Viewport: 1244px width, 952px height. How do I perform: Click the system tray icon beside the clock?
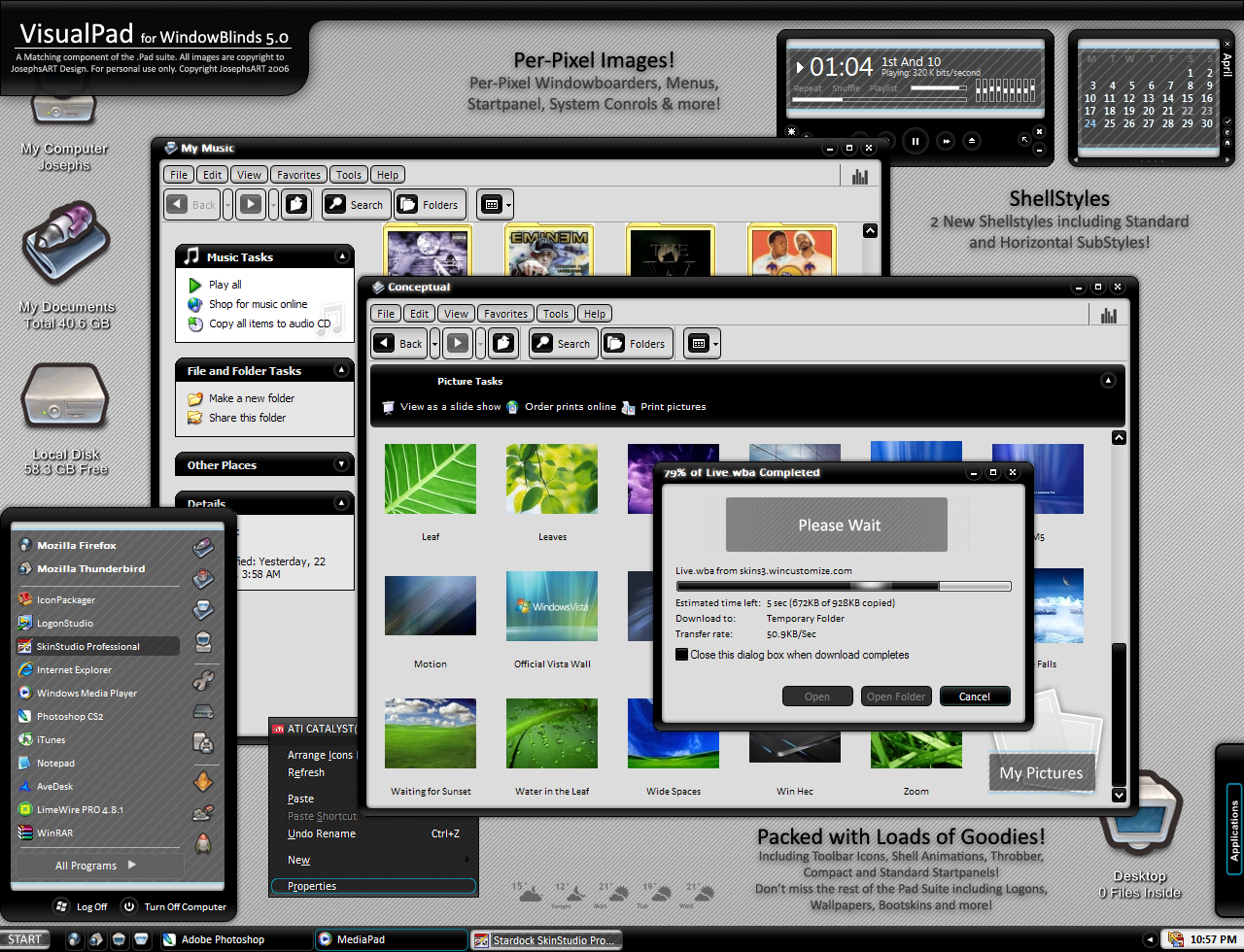[x=1176, y=939]
